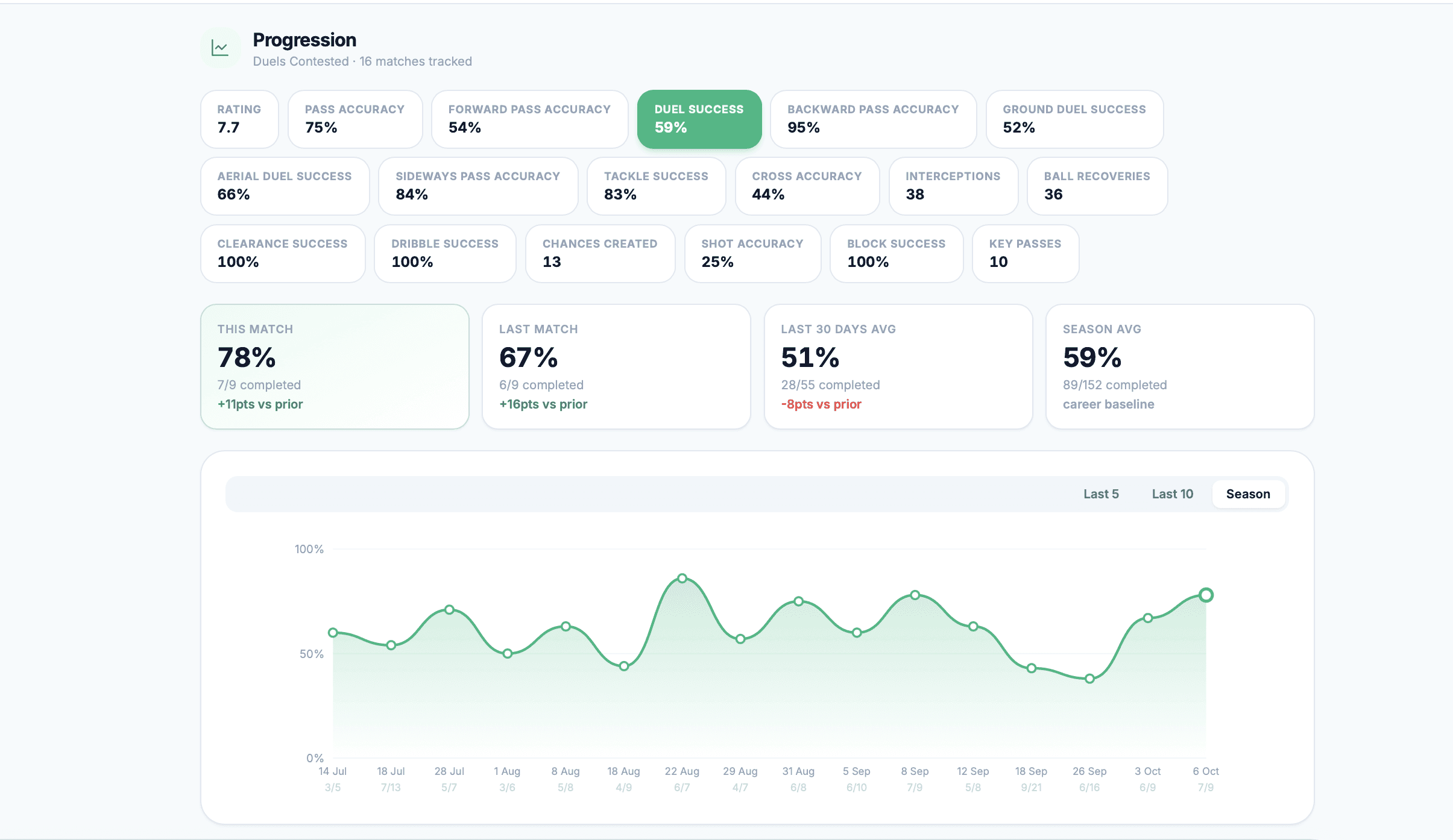Click the '89/152 completed' text

click(x=1115, y=385)
